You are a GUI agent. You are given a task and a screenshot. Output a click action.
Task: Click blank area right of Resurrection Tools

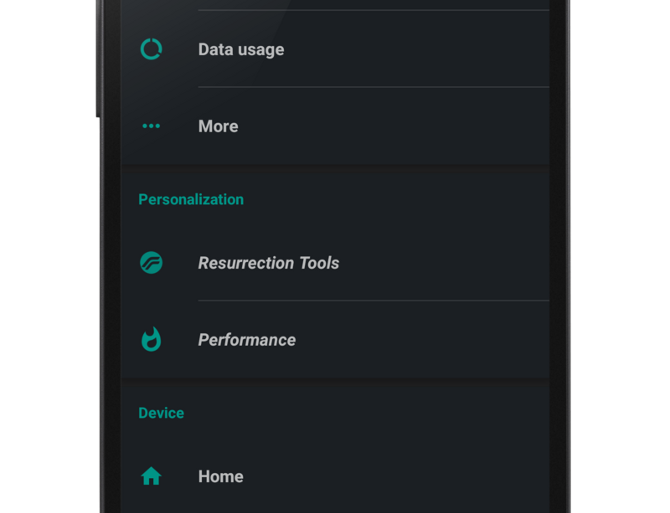coord(450,263)
